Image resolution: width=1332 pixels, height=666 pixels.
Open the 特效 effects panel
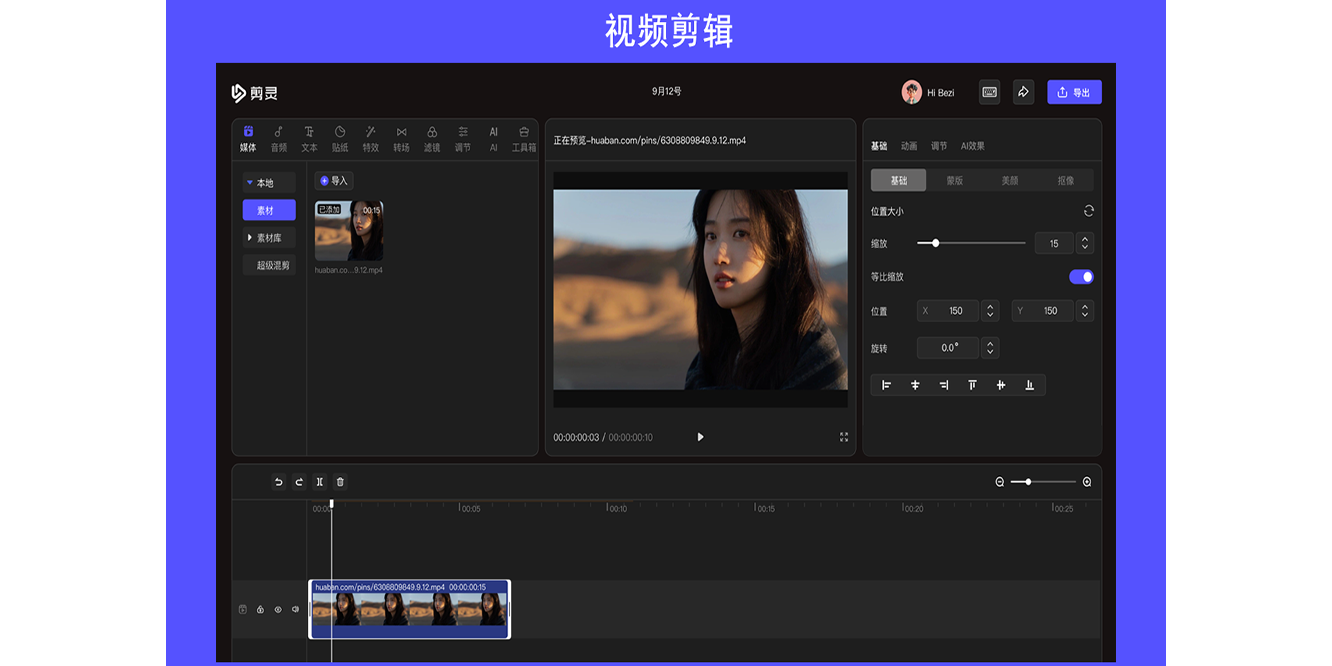coord(370,132)
